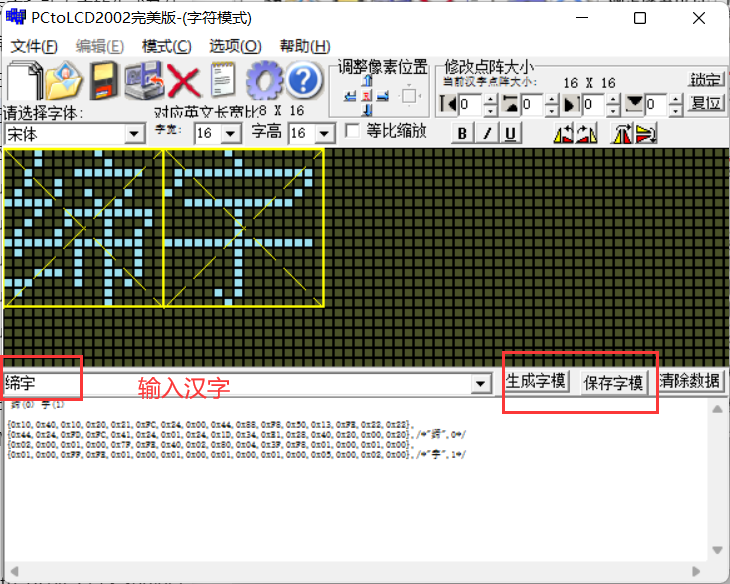The image size is (730, 584).
Task: Click the 生成字模 button
Action: click(535, 381)
